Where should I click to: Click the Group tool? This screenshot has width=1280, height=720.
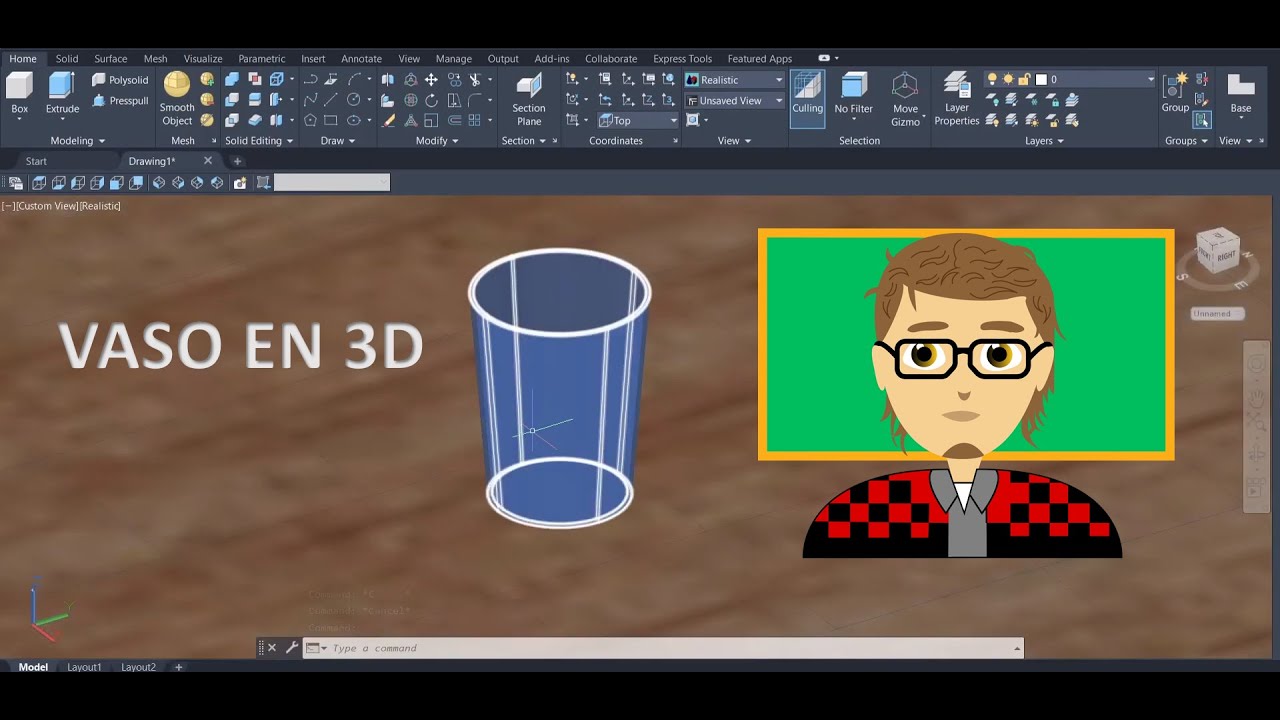tap(1175, 92)
